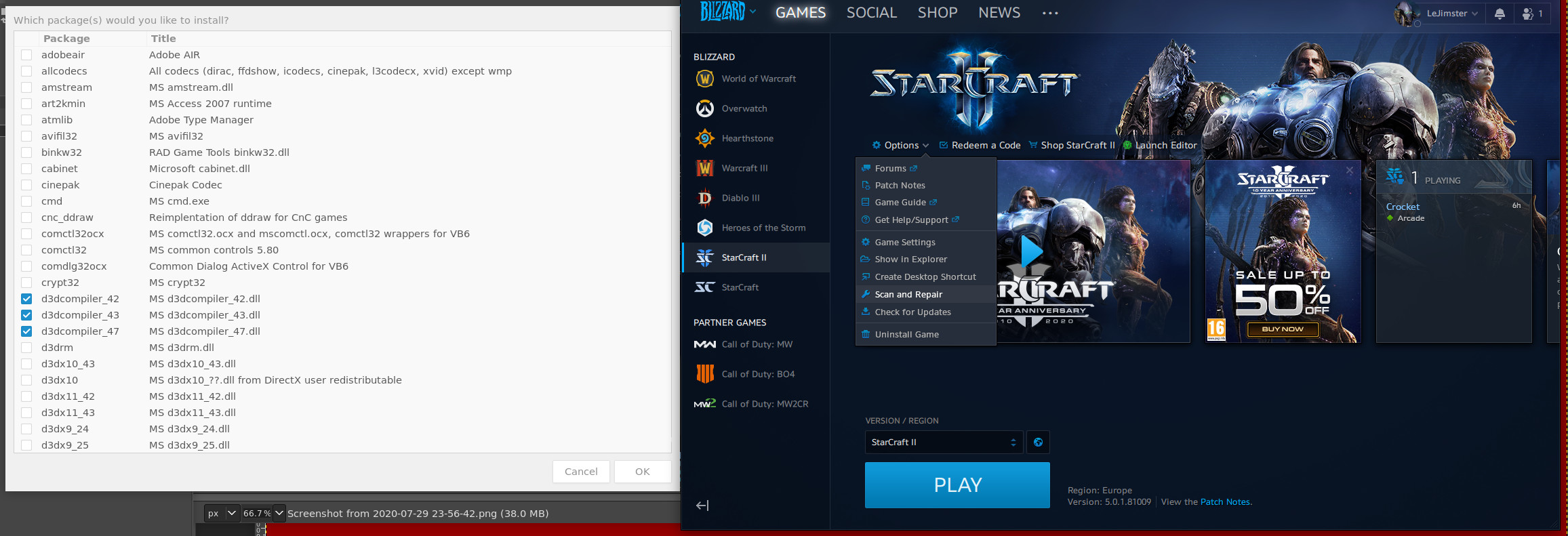
Task: Click the BUY NOW button
Action: click(1283, 329)
